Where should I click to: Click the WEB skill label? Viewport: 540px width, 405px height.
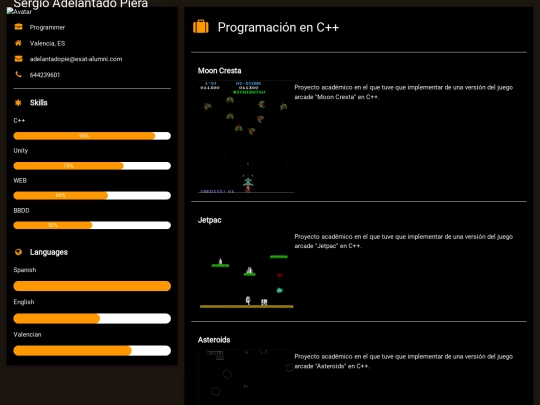click(20, 180)
